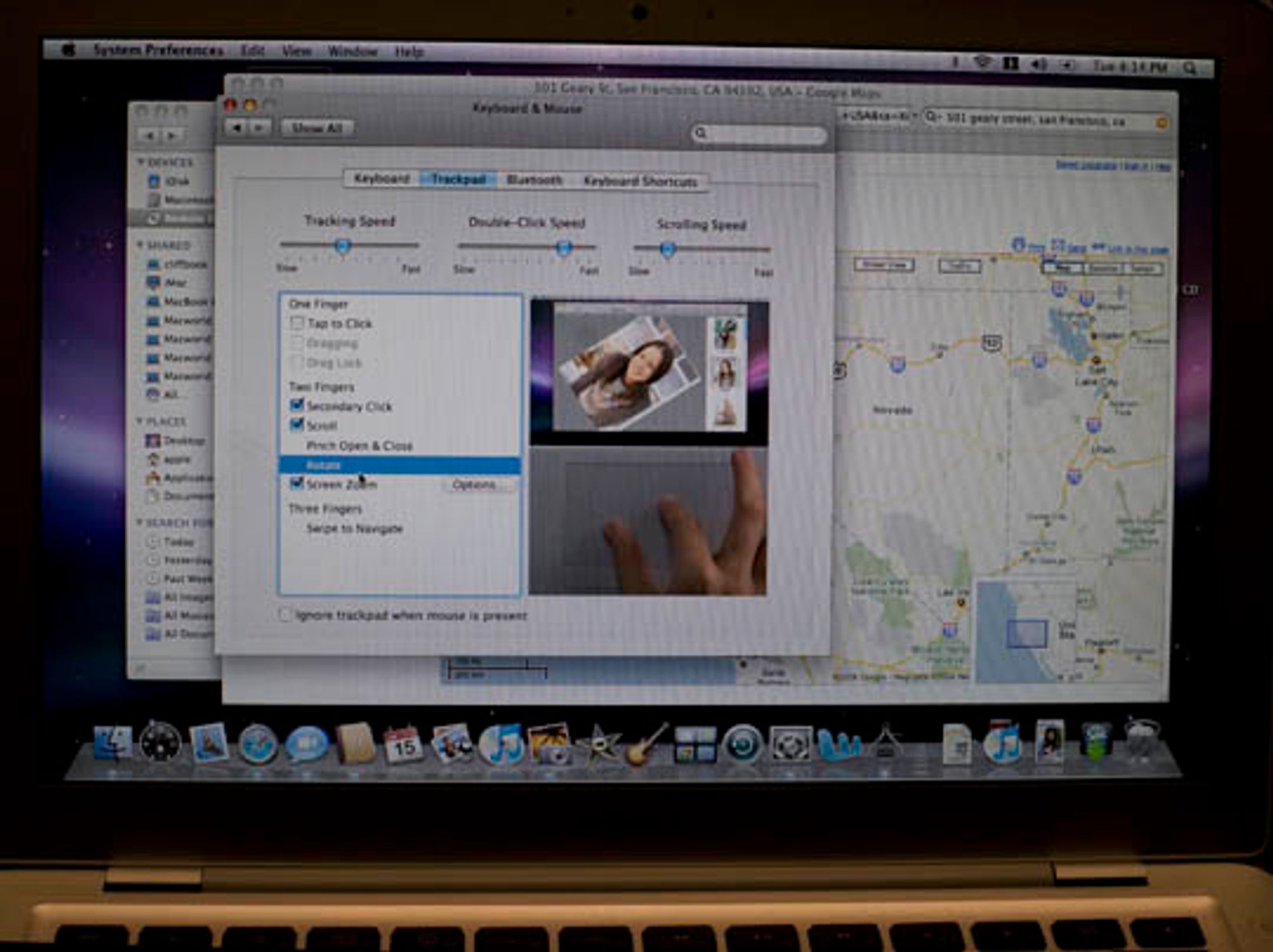Select the Trackpad tab
Viewport: 1273px width, 952px height.
(x=458, y=179)
